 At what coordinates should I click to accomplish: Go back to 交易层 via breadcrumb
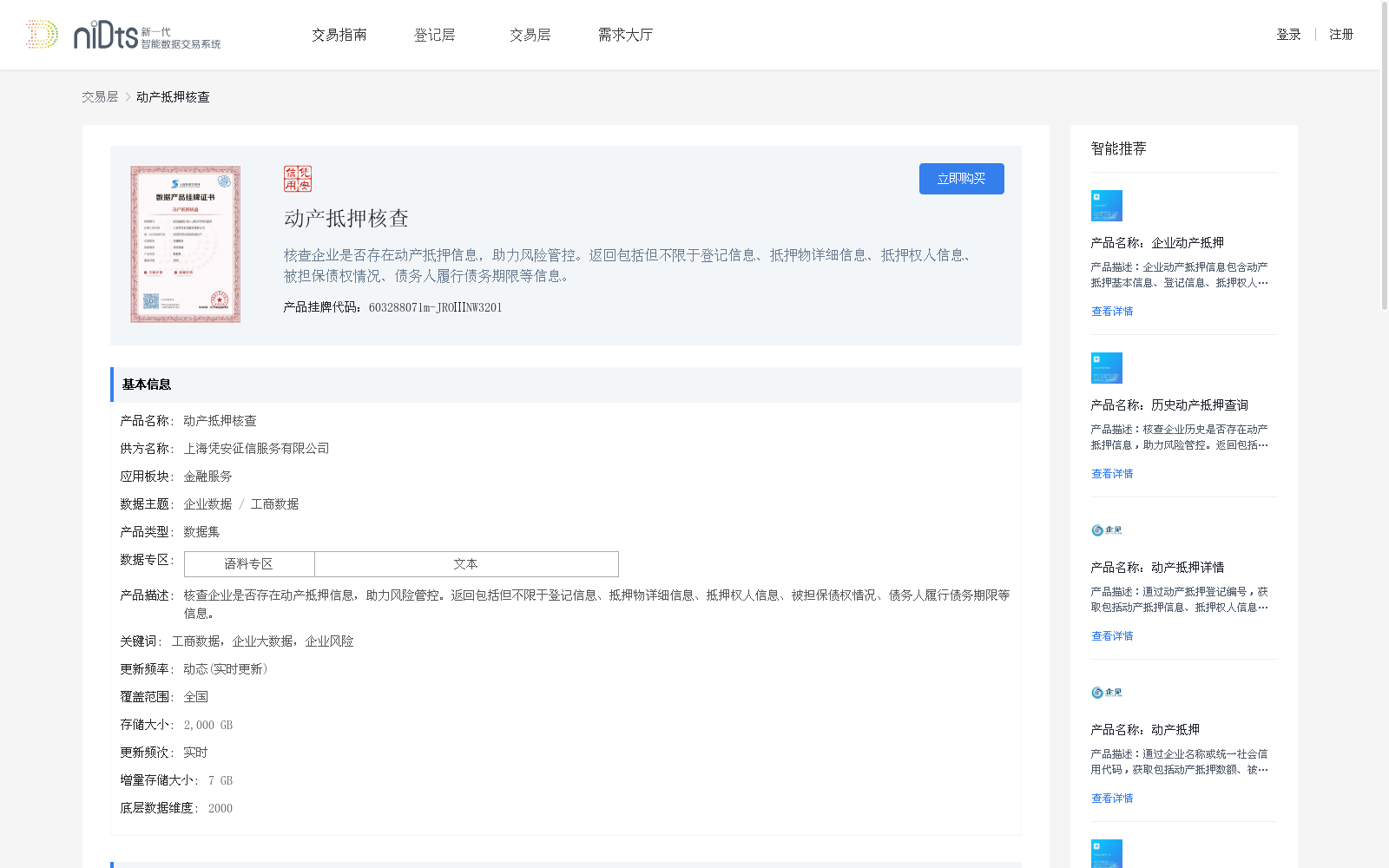(x=100, y=97)
